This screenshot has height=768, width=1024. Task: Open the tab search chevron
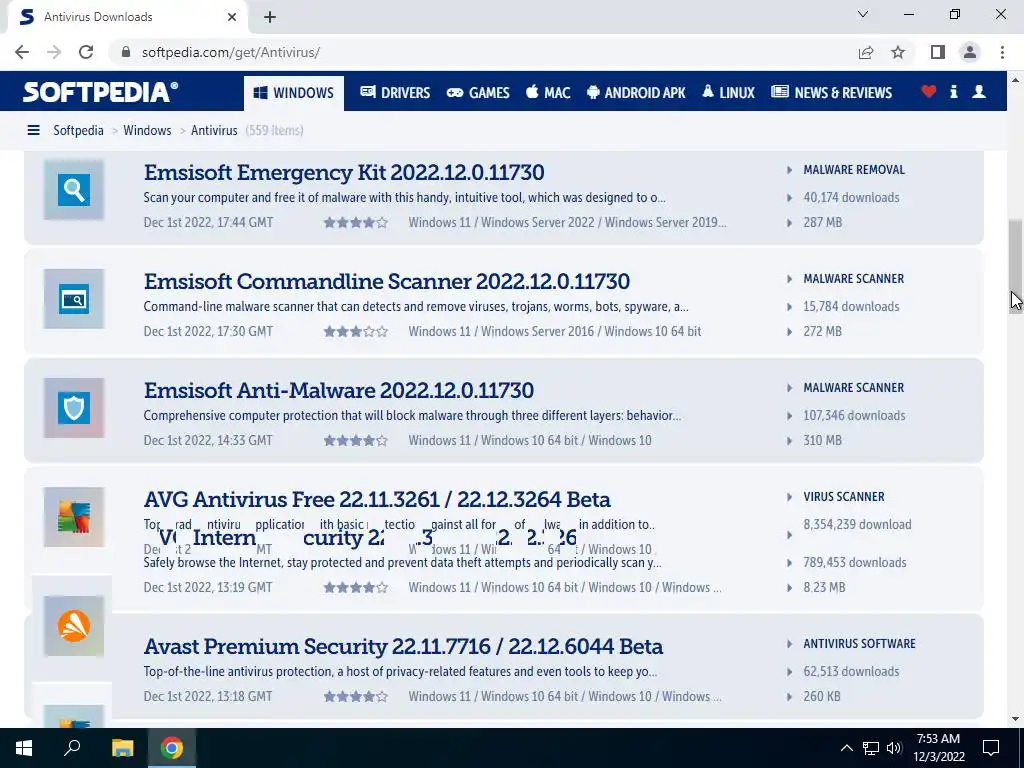[863, 14]
